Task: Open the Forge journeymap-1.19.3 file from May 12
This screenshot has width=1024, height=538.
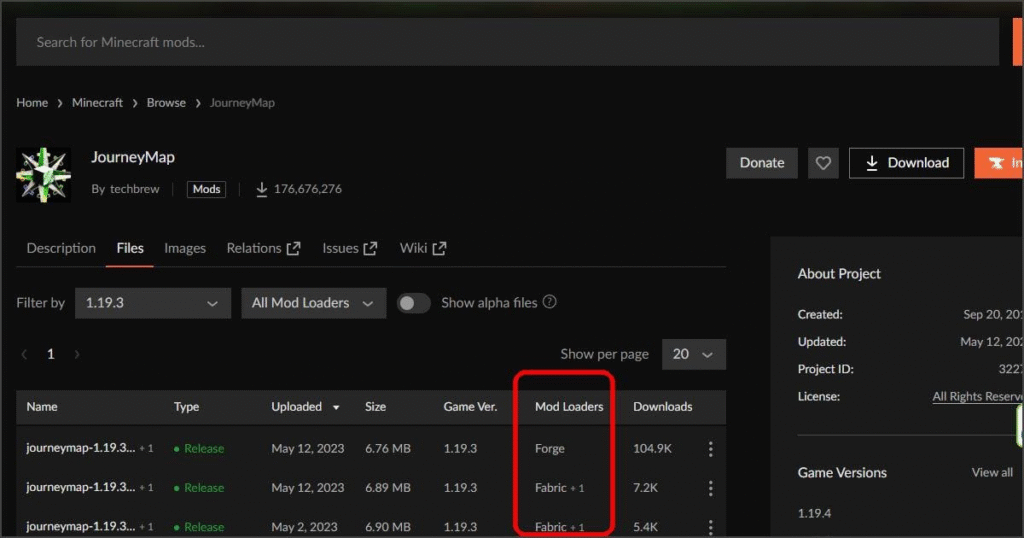Action: pos(80,448)
